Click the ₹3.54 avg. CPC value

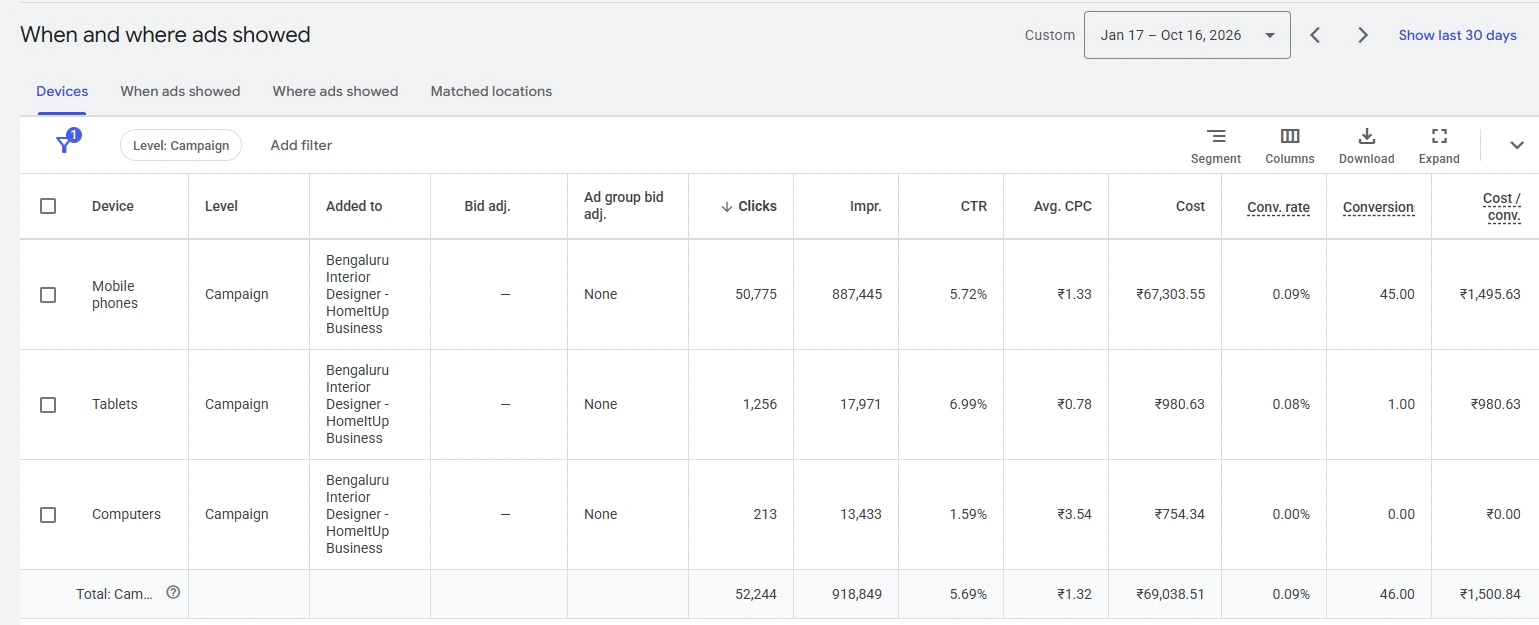[x=1074, y=514]
